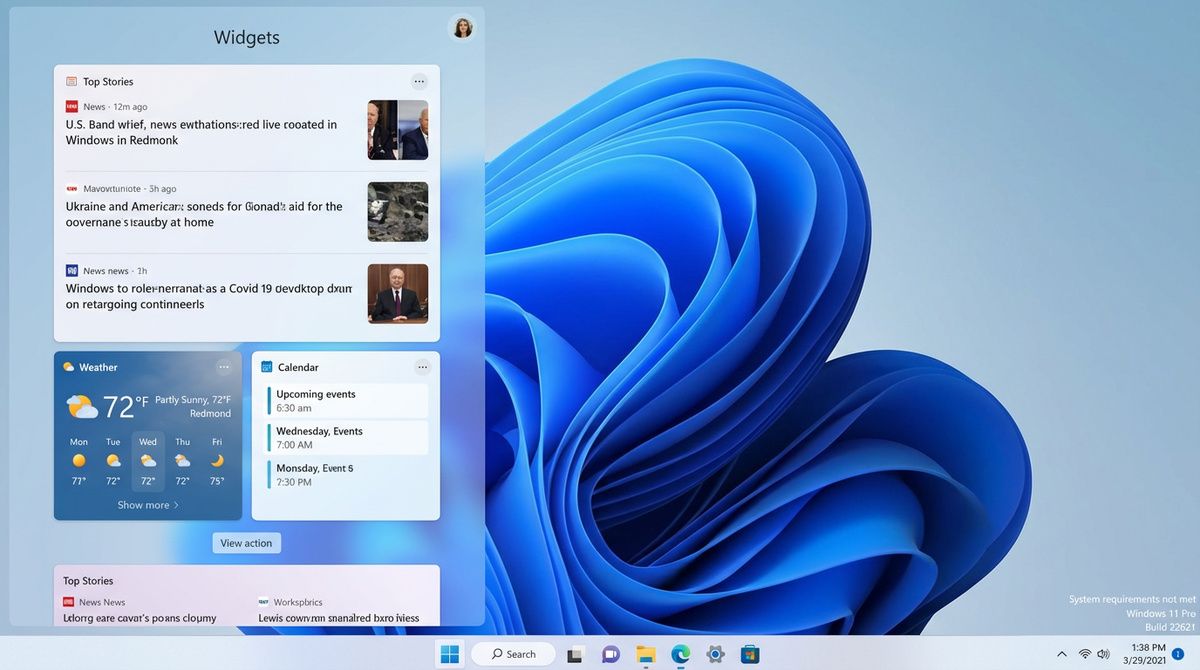This screenshot has width=1200, height=670.
Task: Select Fri in the weather forecast
Action: point(216,461)
